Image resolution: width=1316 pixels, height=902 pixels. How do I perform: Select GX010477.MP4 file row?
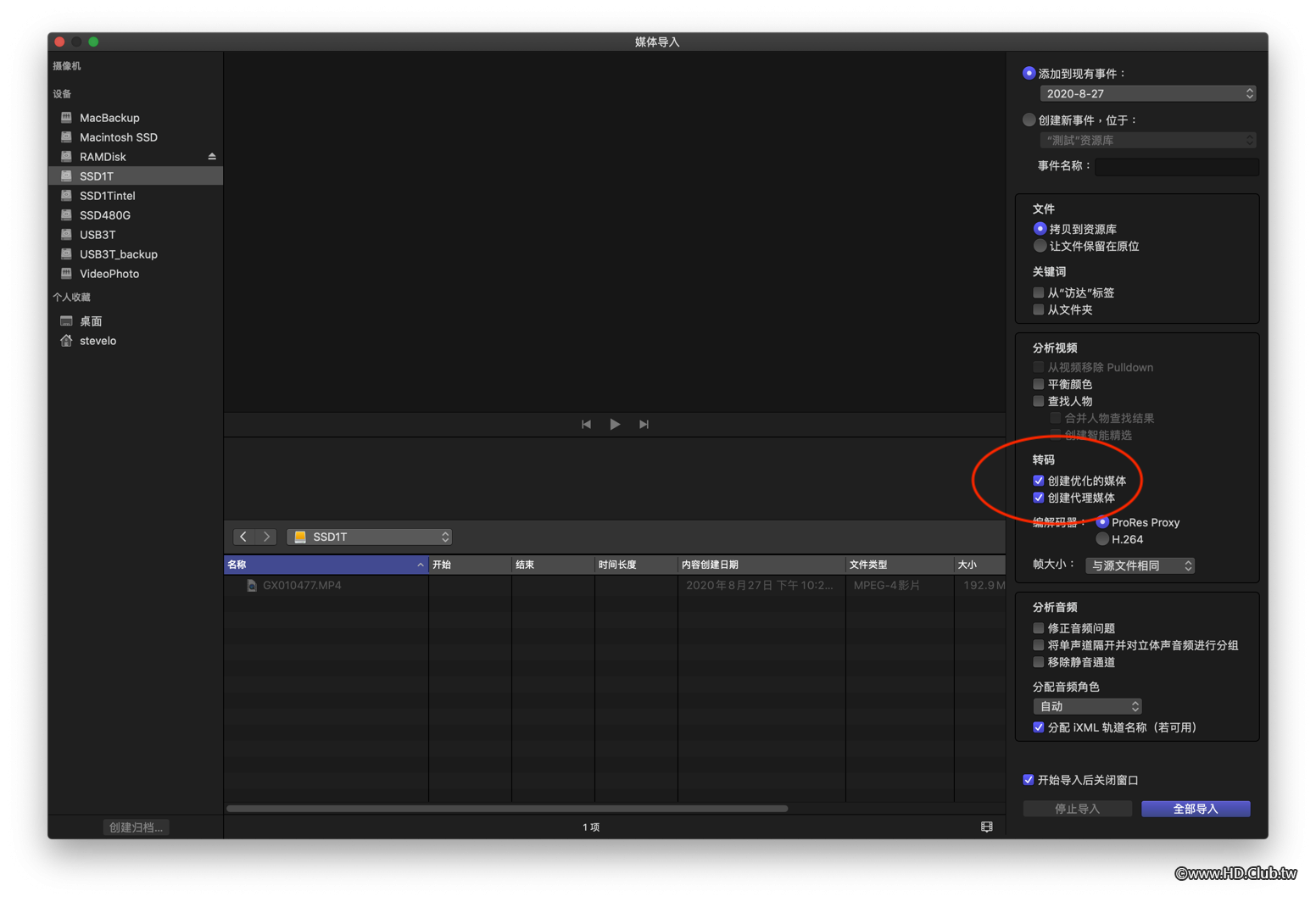pos(615,586)
